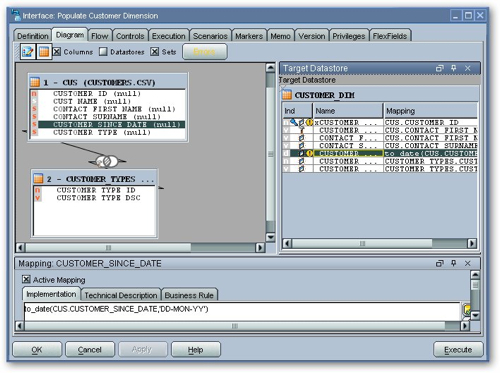Uncheck the Active Mapping checkbox

[x=26, y=279]
